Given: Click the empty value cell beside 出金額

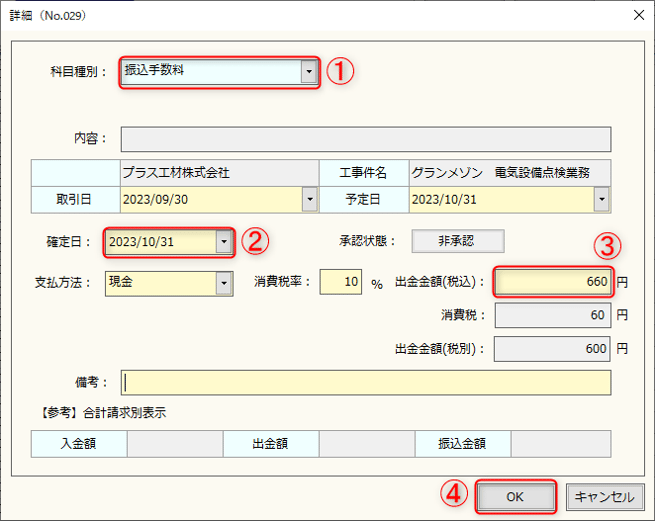Looking at the screenshot, I should pyautogui.click(x=367, y=444).
